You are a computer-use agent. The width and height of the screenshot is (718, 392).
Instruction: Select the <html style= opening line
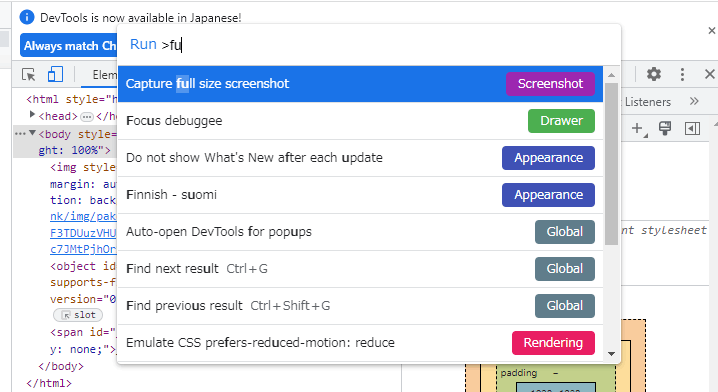coord(71,99)
